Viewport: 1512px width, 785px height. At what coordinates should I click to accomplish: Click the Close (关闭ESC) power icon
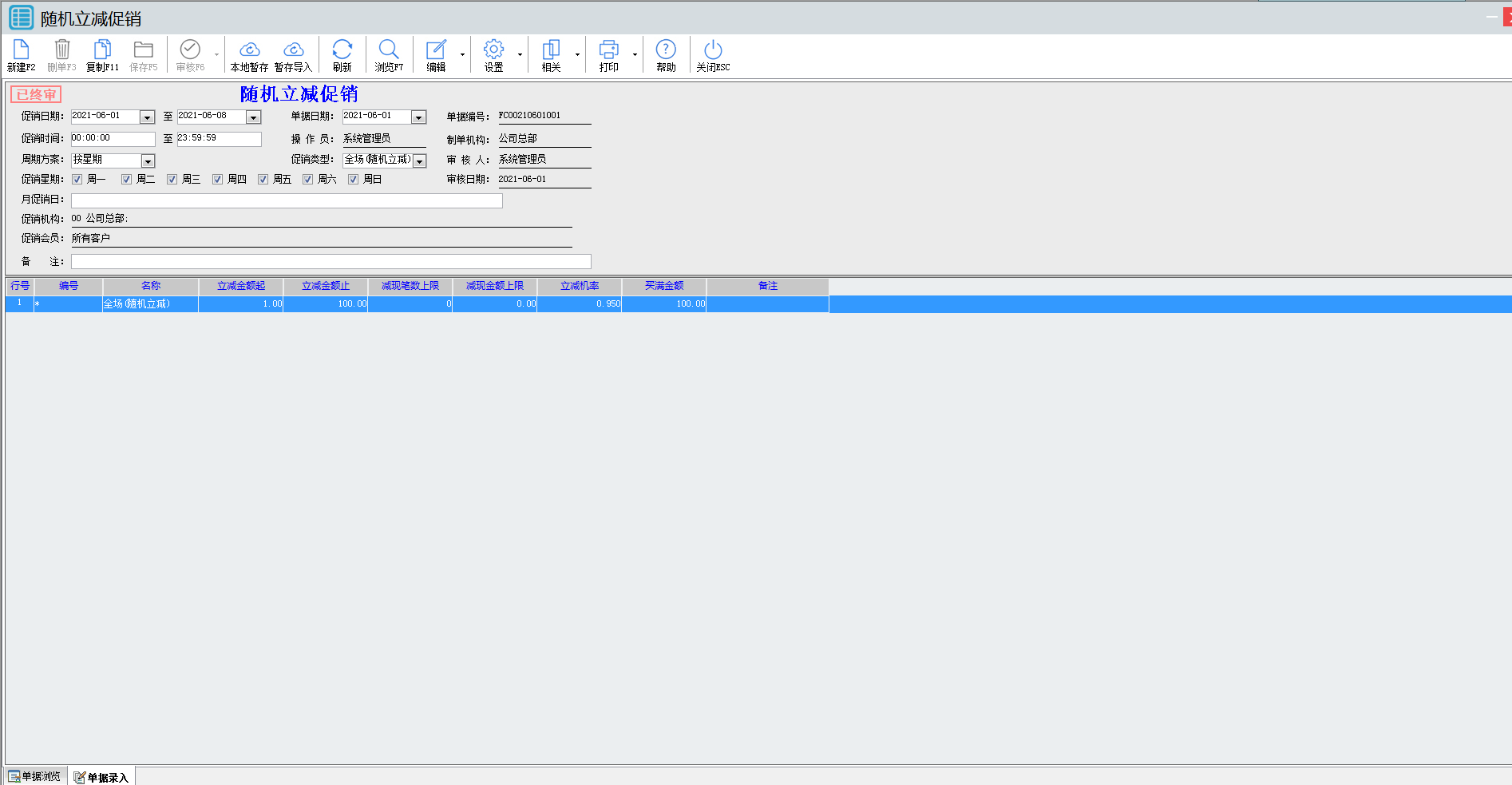[x=713, y=50]
